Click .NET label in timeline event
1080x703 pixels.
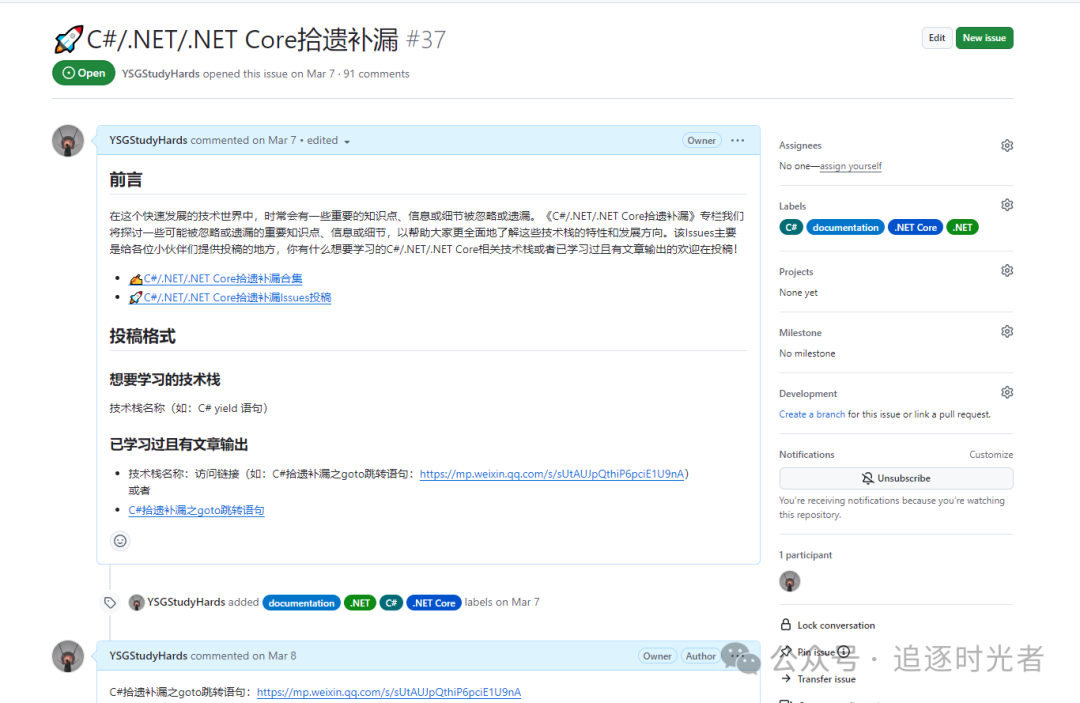(360, 603)
